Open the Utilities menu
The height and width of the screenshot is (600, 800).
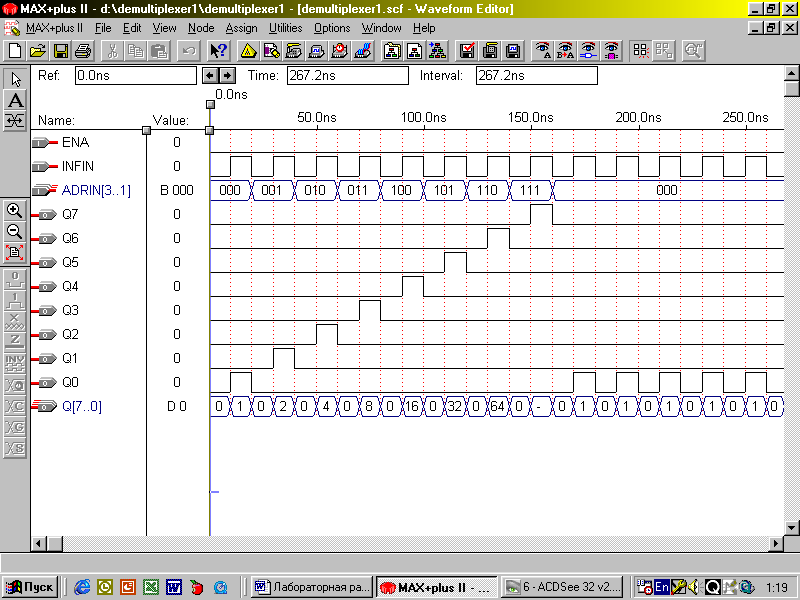pos(286,28)
